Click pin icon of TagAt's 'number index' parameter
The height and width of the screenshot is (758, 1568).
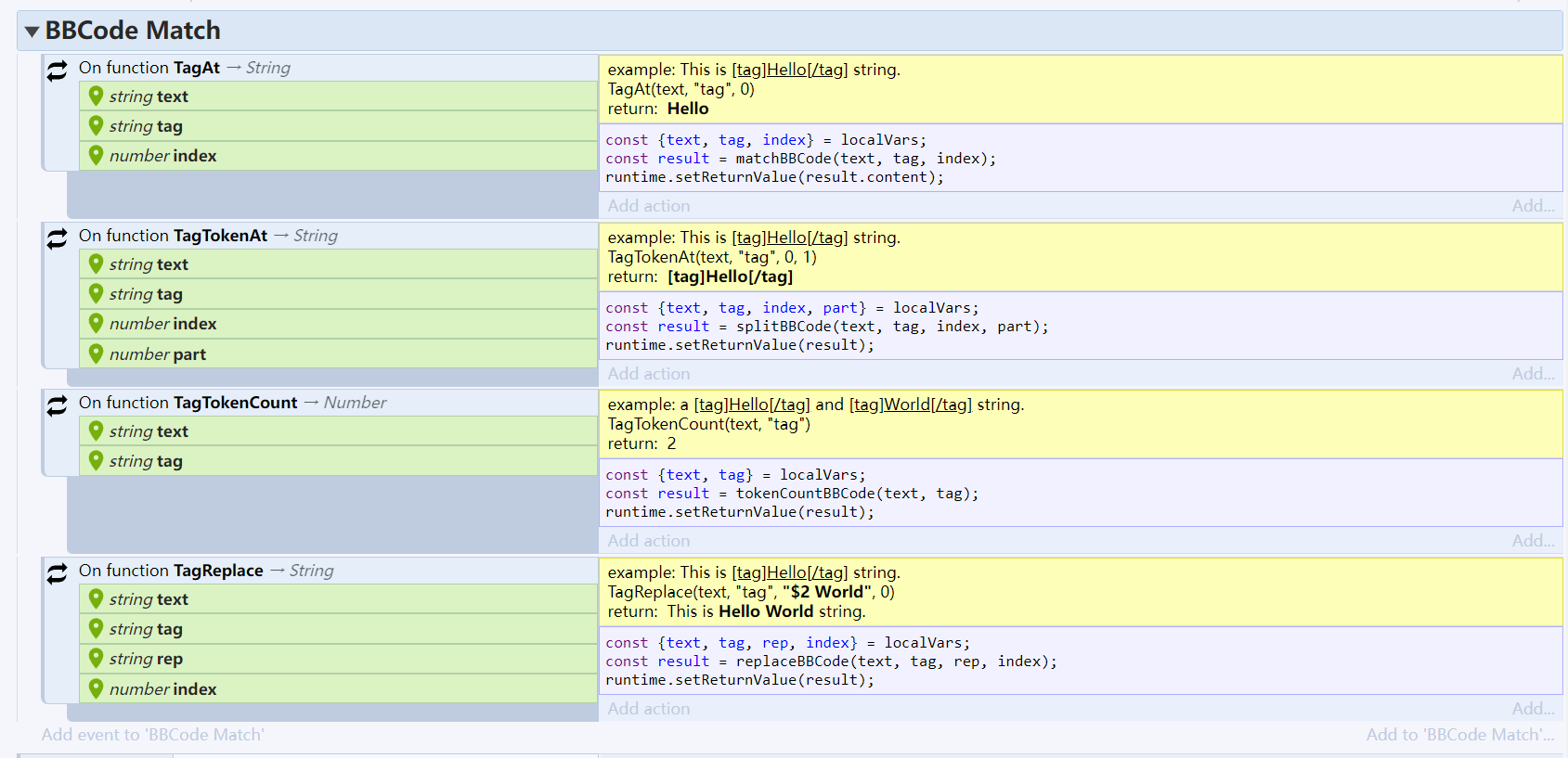pos(96,155)
